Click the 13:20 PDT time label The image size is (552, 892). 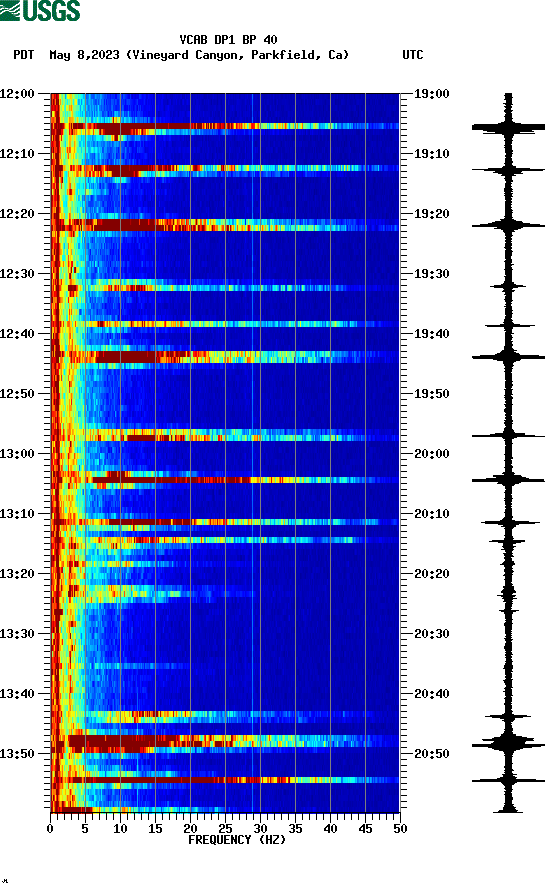point(17,574)
